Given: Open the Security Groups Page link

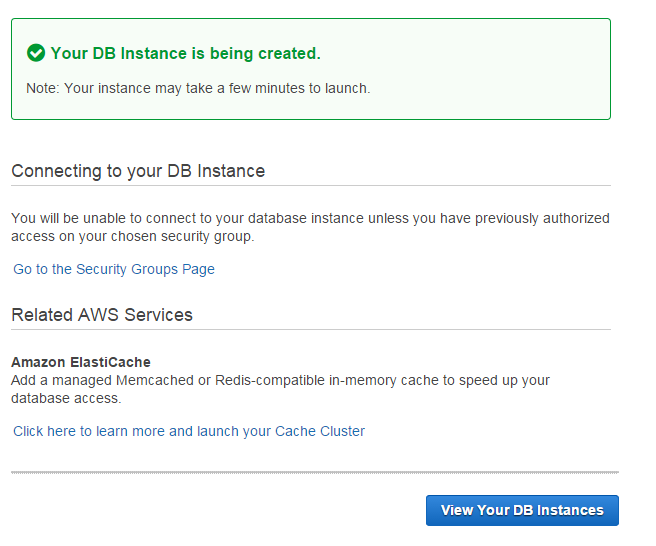Looking at the screenshot, I should (x=114, y=269).
